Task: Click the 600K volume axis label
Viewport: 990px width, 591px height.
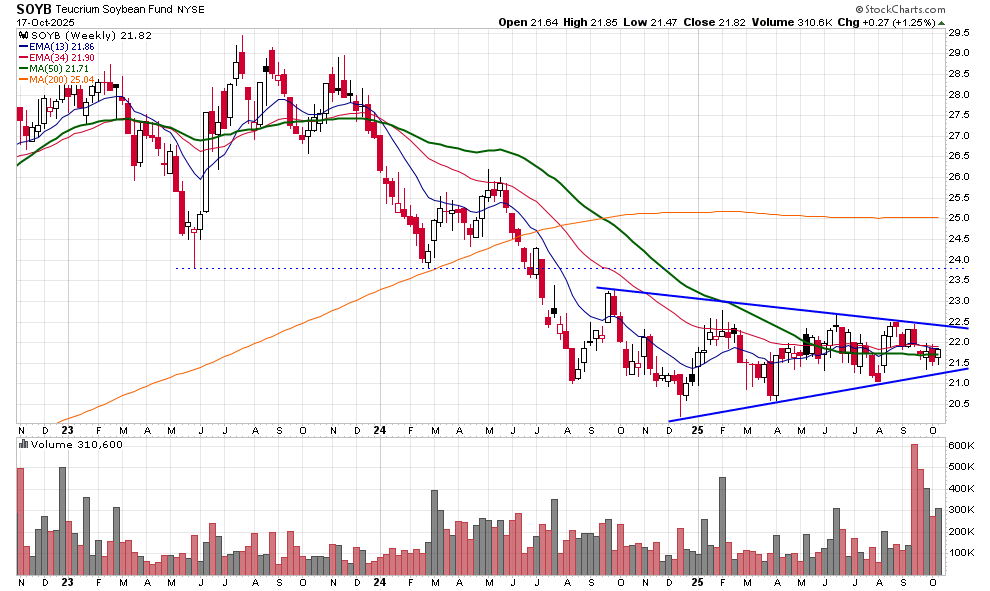Action: [x=962, y=446]
